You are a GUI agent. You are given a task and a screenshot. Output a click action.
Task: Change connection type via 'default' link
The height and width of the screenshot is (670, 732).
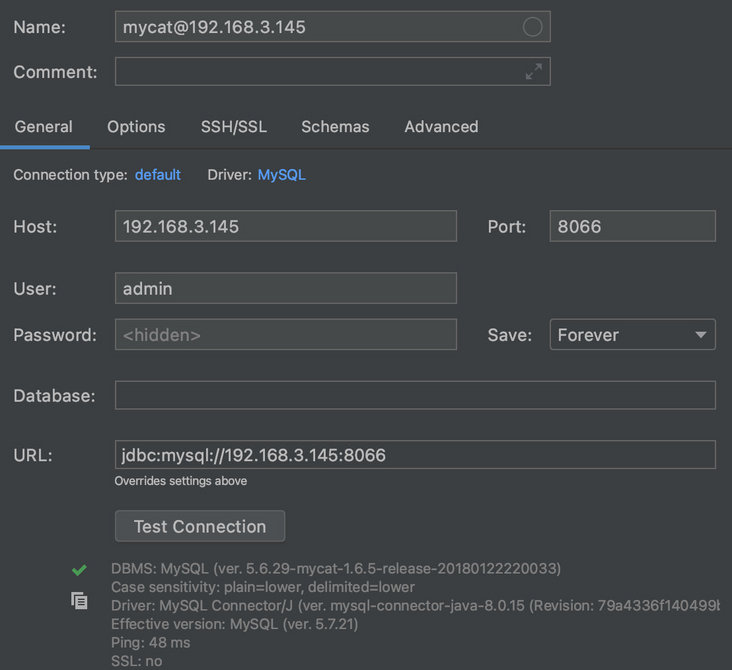pyautogui.click(x=158, y=175)
